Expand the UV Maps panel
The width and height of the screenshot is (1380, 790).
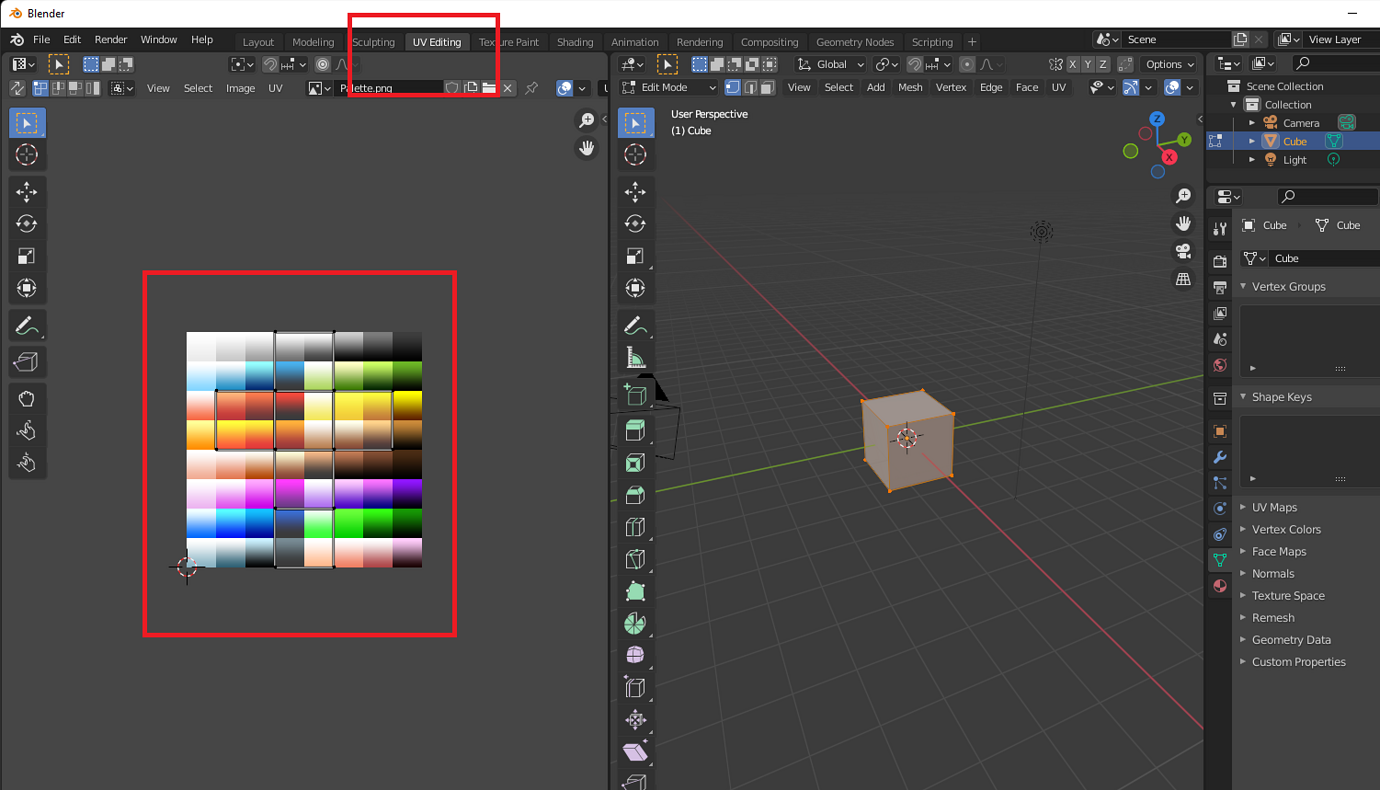[1274, 507]
